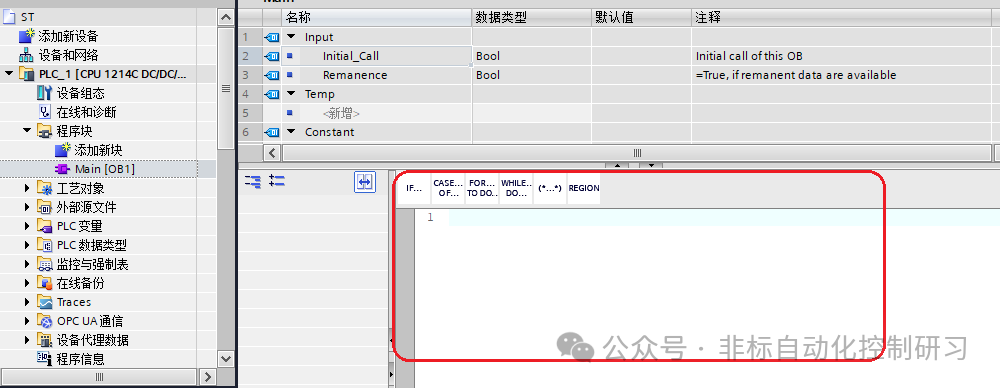
Task: Expand the PLC 变量 folder
Action: [27, 226]
